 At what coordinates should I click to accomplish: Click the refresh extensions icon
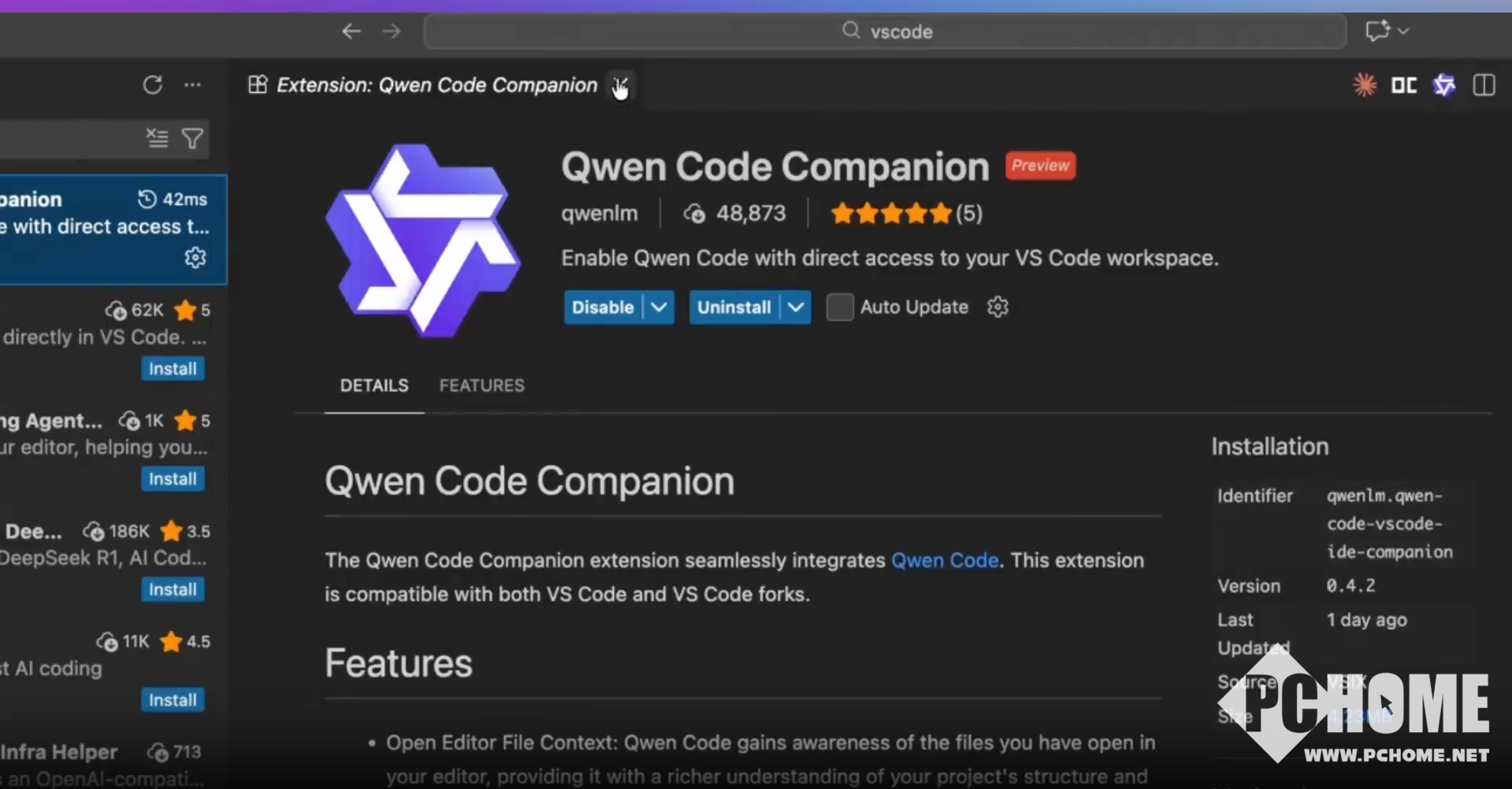pyautogui.click(x=152, y=85)
